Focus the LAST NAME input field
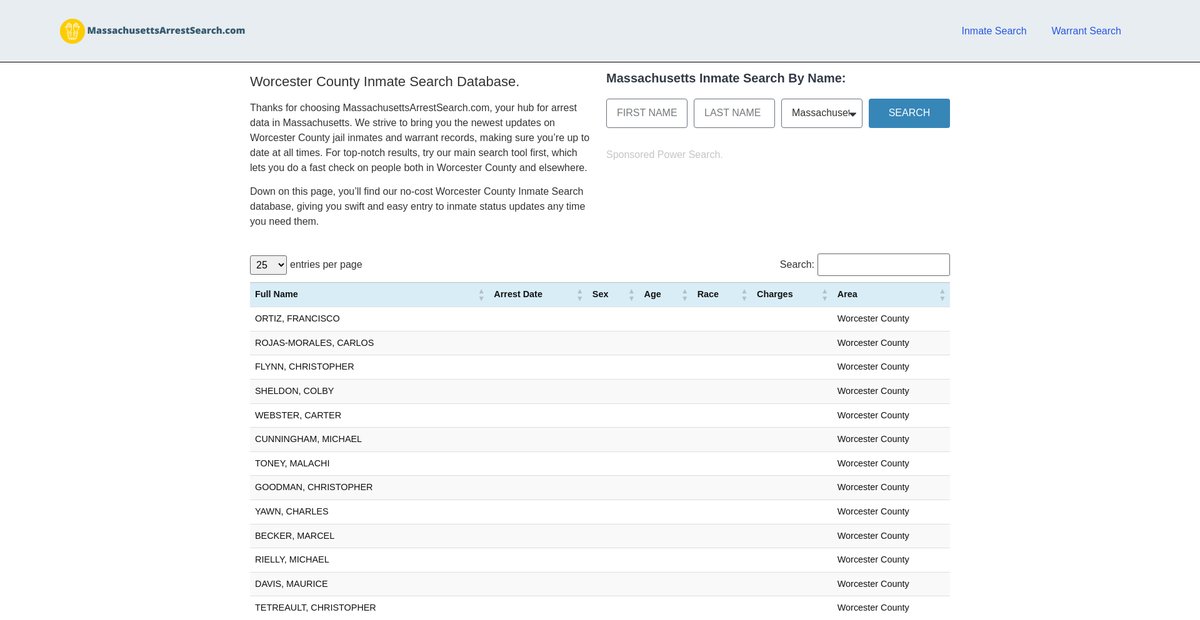Viewport: 1200px width, 620px height. pos(733,113)
